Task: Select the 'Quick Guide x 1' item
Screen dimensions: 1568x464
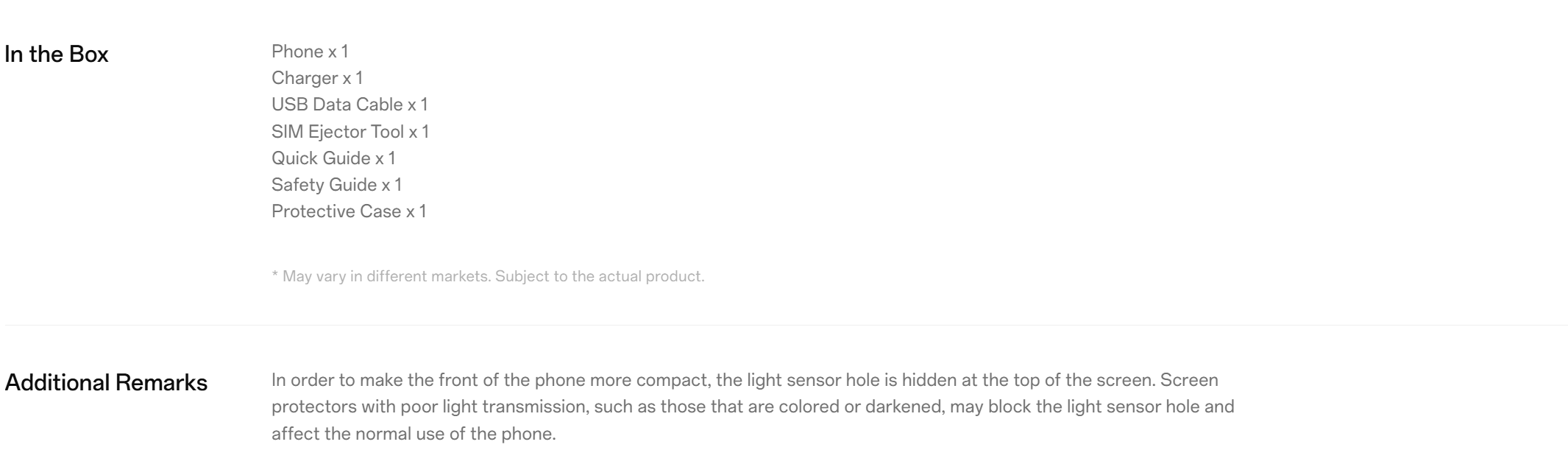Action: [x=333, y=158]
